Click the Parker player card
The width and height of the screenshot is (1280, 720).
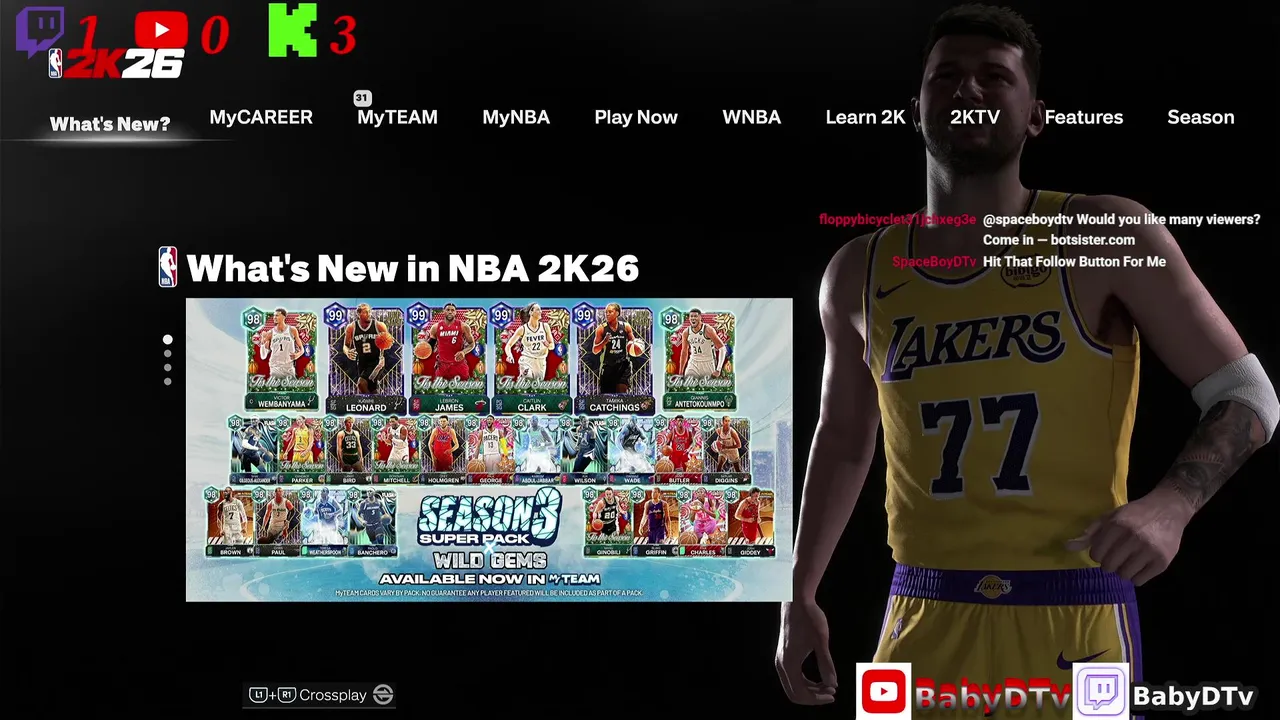[x=302, y=451]
